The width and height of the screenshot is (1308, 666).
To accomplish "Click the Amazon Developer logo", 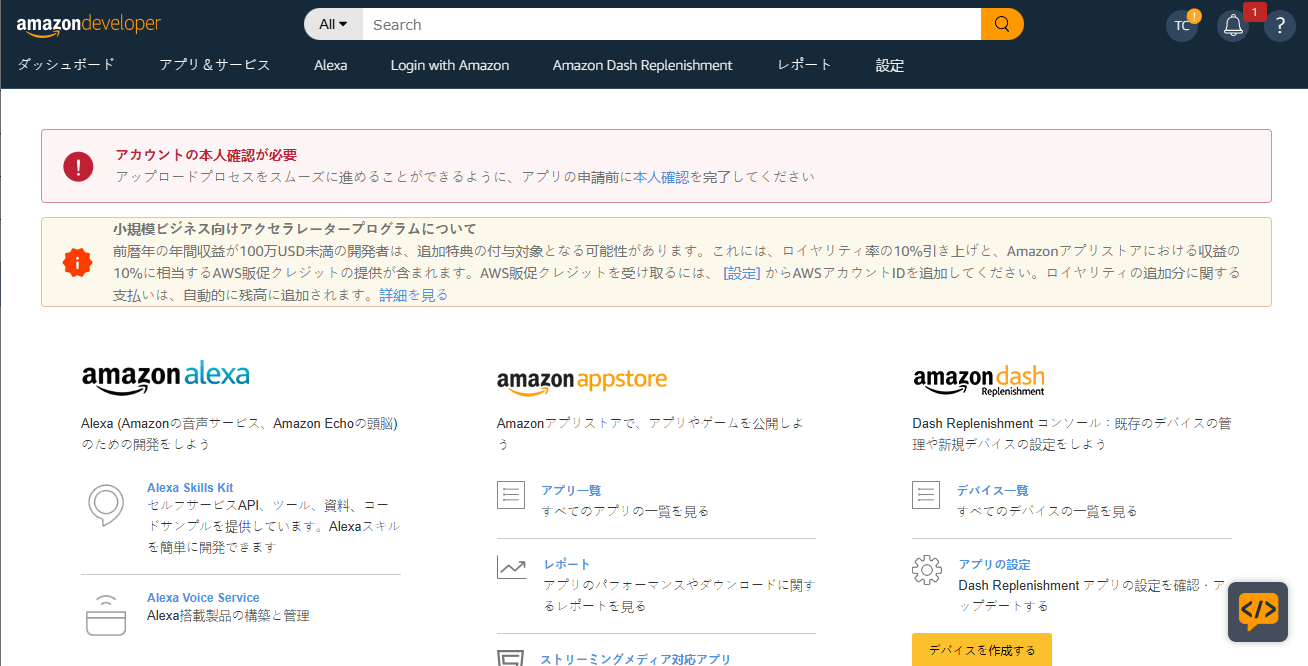I will (x=88, y=25).
